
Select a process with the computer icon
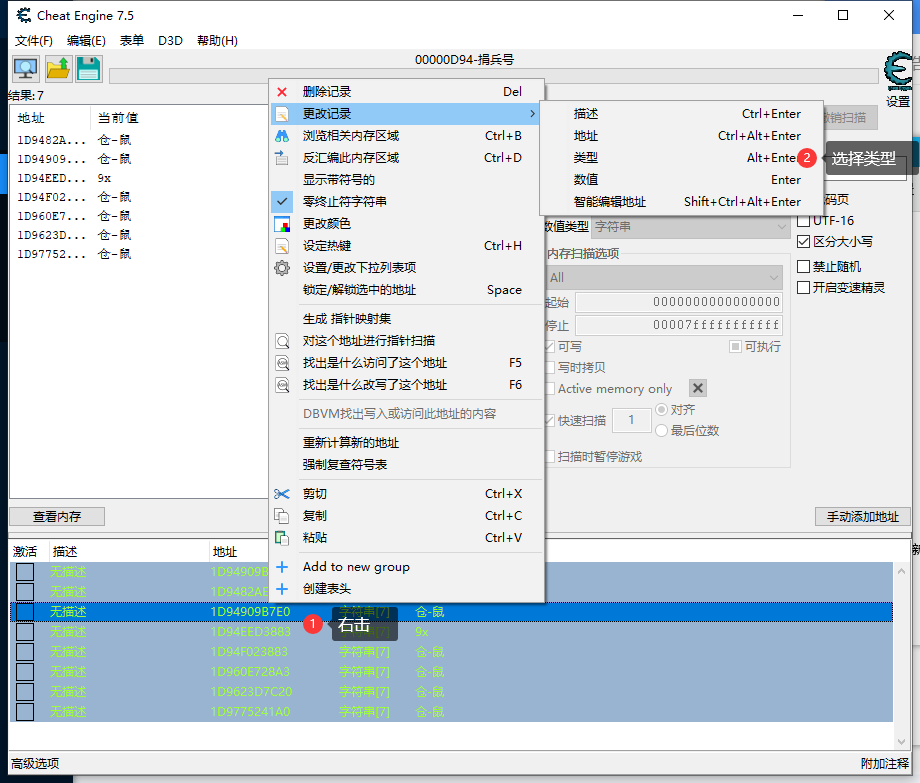coord(24,68)
